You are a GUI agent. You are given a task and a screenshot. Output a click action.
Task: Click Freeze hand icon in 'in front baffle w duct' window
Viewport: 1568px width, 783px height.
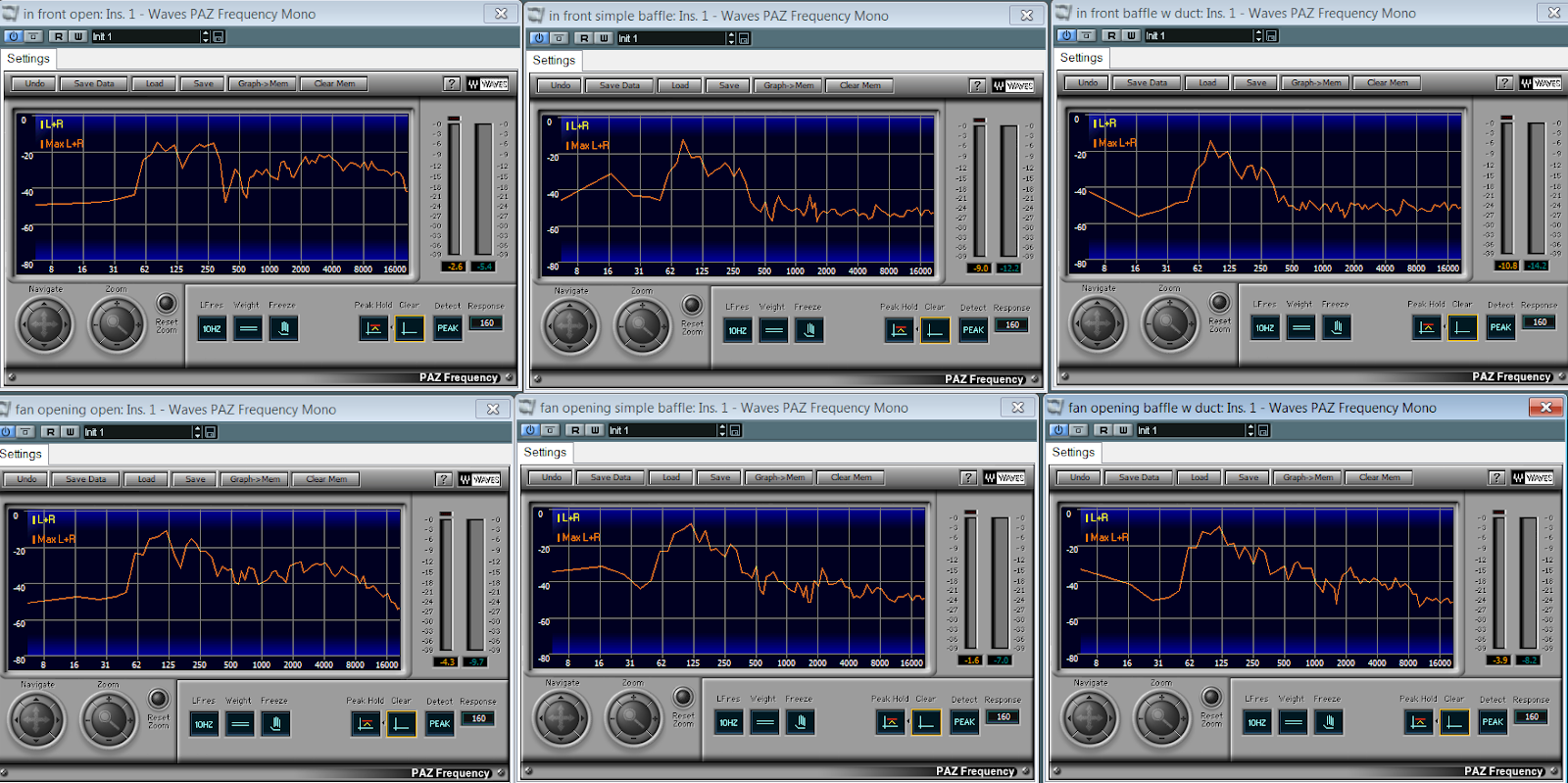pyautogui.click(x=1336, y=328)
